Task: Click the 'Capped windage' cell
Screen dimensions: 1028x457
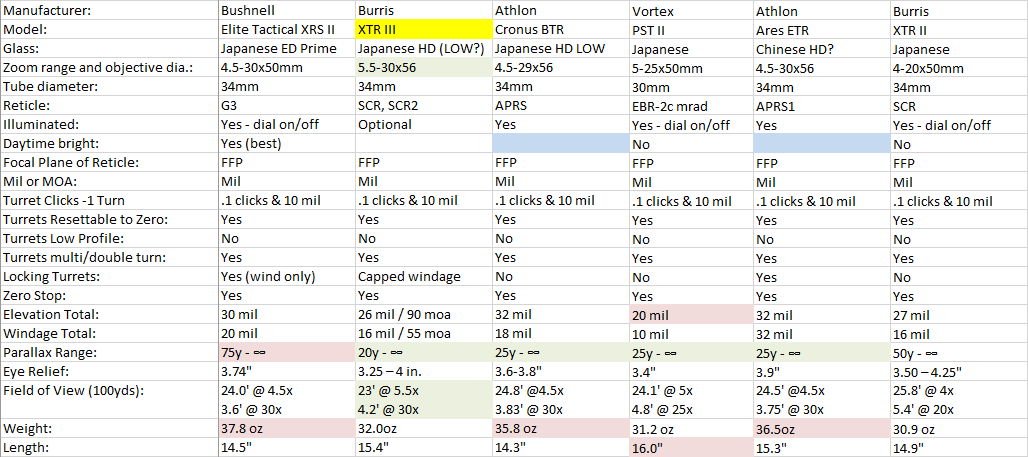Action: click(x=424, y=277)
